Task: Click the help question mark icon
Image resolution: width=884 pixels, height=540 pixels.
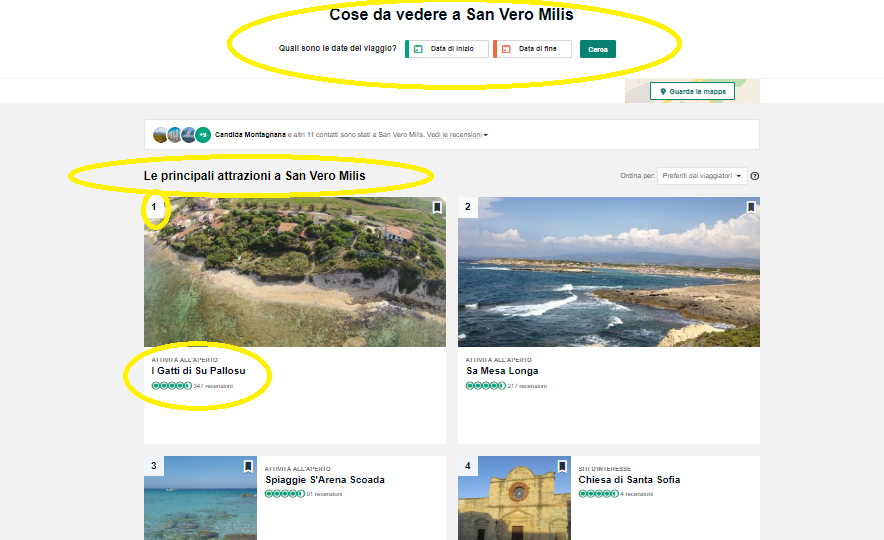Action: click(x=755, y=176)
